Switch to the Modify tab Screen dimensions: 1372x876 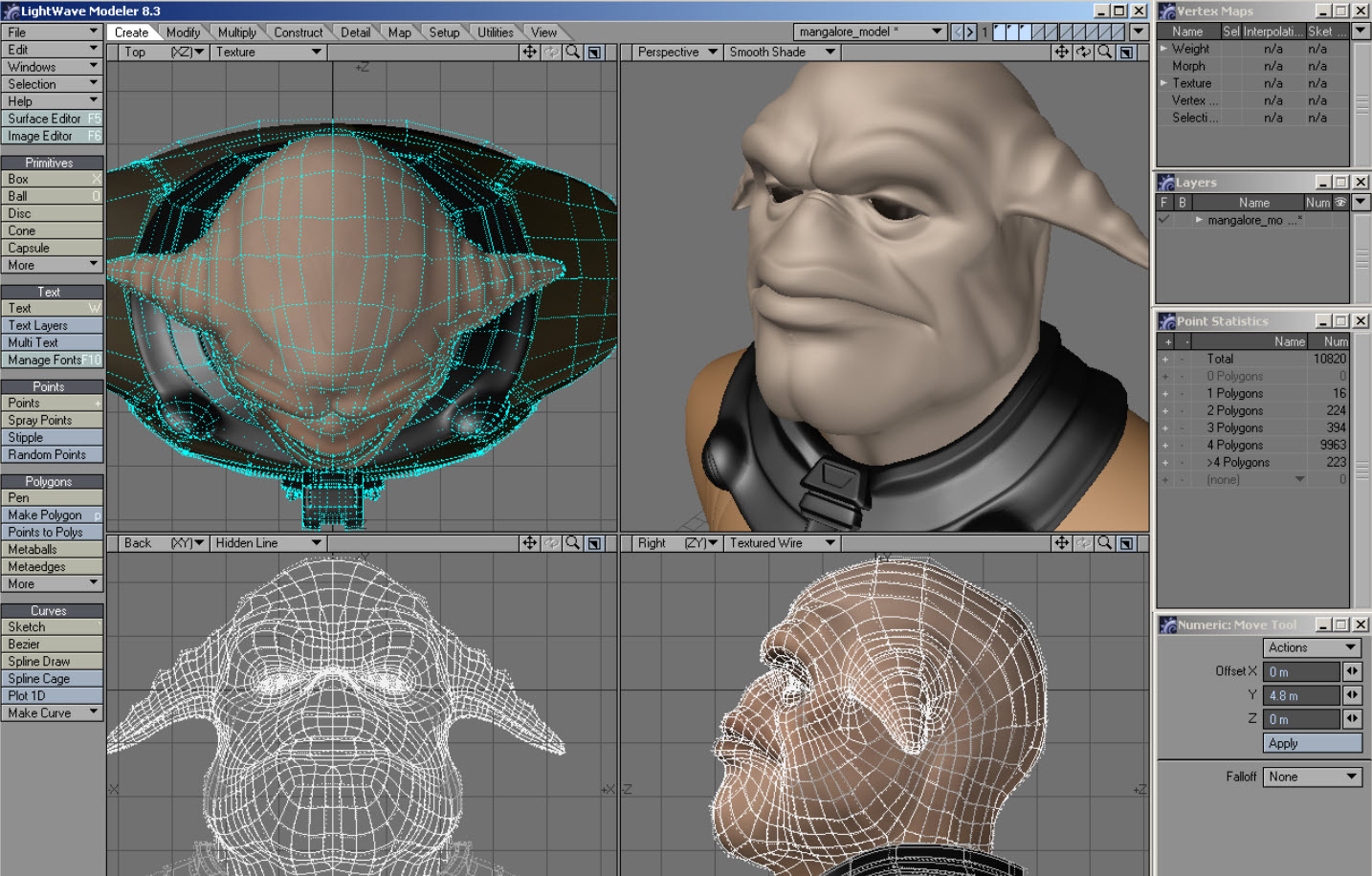tap(183, 32)
